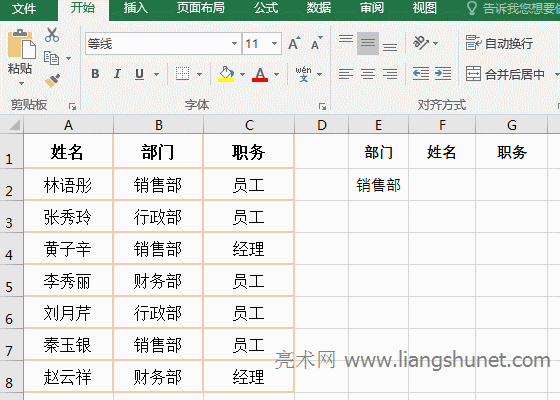Align text right

pyautogui.click(x=390, y=74)
